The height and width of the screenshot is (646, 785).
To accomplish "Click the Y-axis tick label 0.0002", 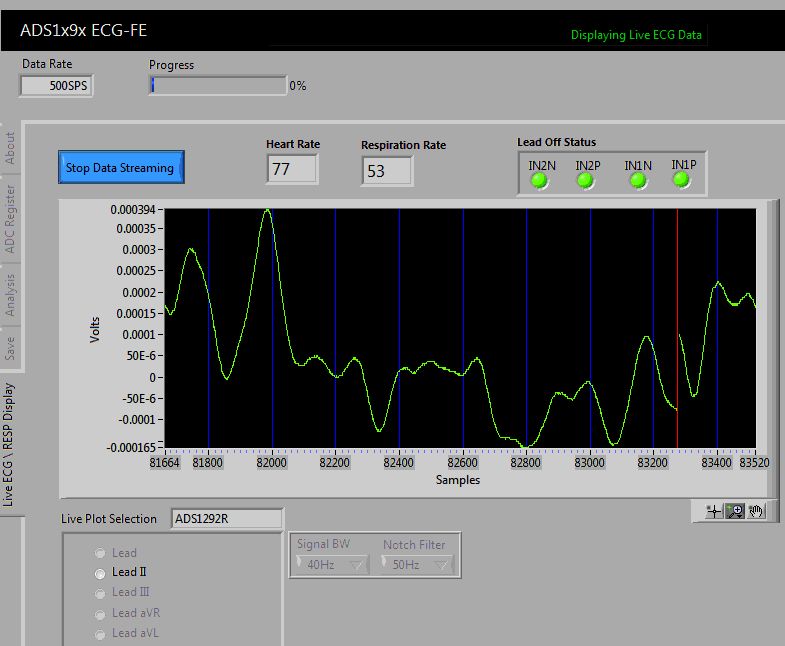I will coord(139,292).
